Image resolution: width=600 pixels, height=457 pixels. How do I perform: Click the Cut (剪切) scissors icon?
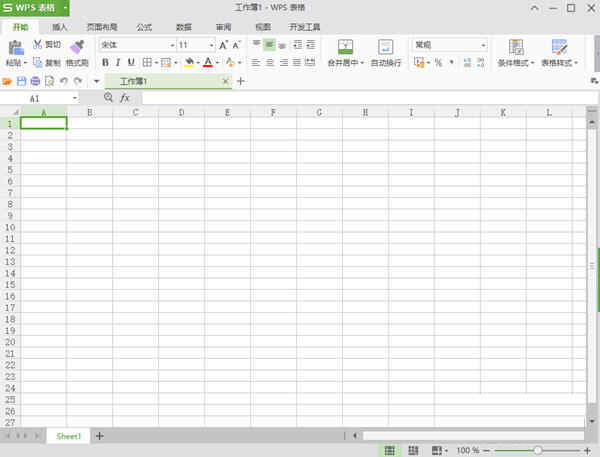(x=37, y=45)
